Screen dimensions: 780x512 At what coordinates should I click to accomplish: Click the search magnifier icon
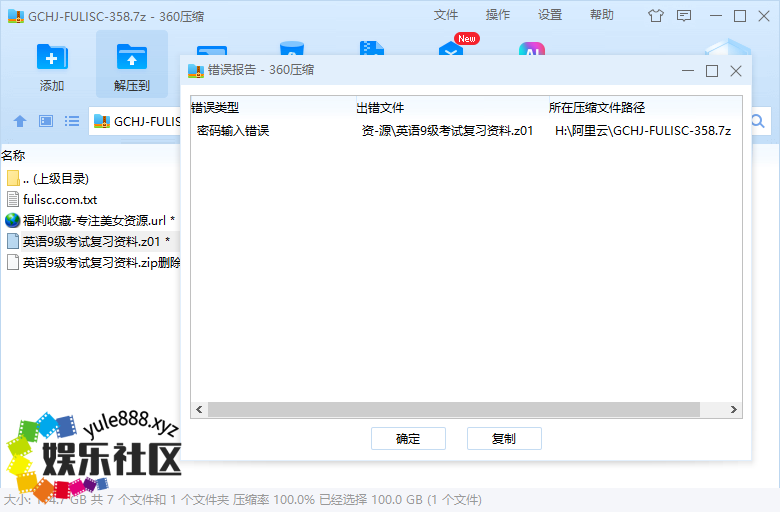click(758, 121)
